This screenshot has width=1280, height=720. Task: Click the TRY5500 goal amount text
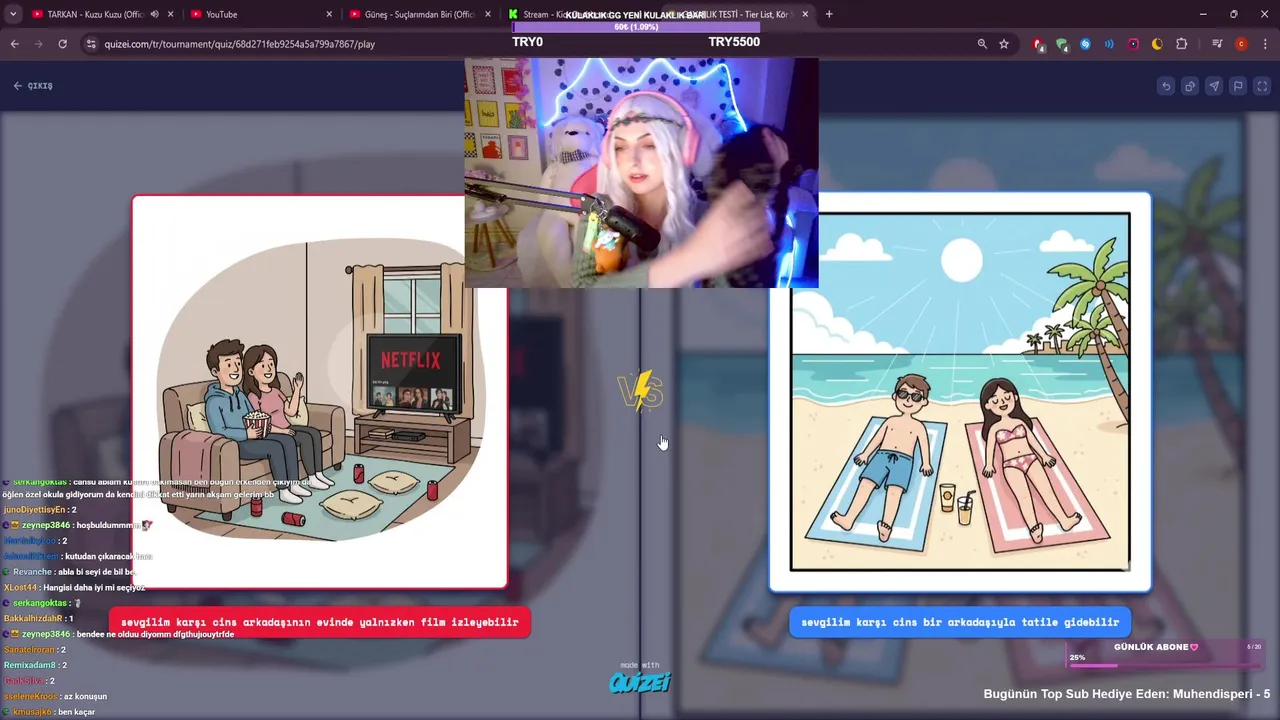pos(734,42)
